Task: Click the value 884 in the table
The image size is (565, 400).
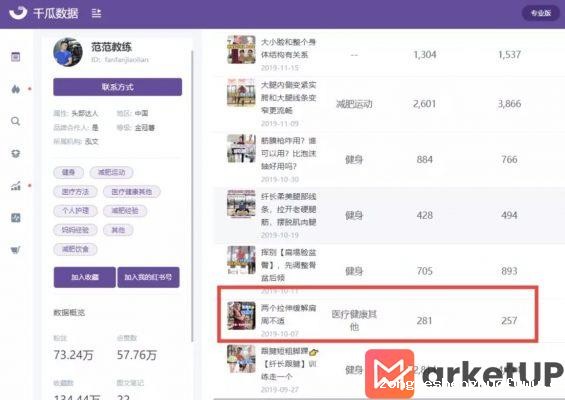Action: (x=424, y=159)
